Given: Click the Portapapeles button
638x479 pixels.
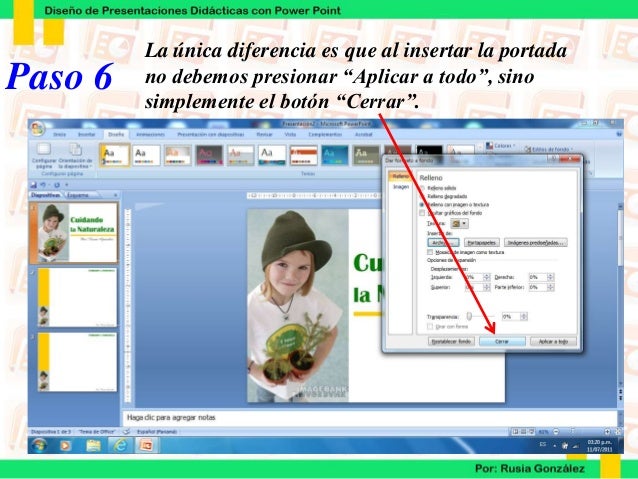Looking at the screenshot, I should (481, 243).
